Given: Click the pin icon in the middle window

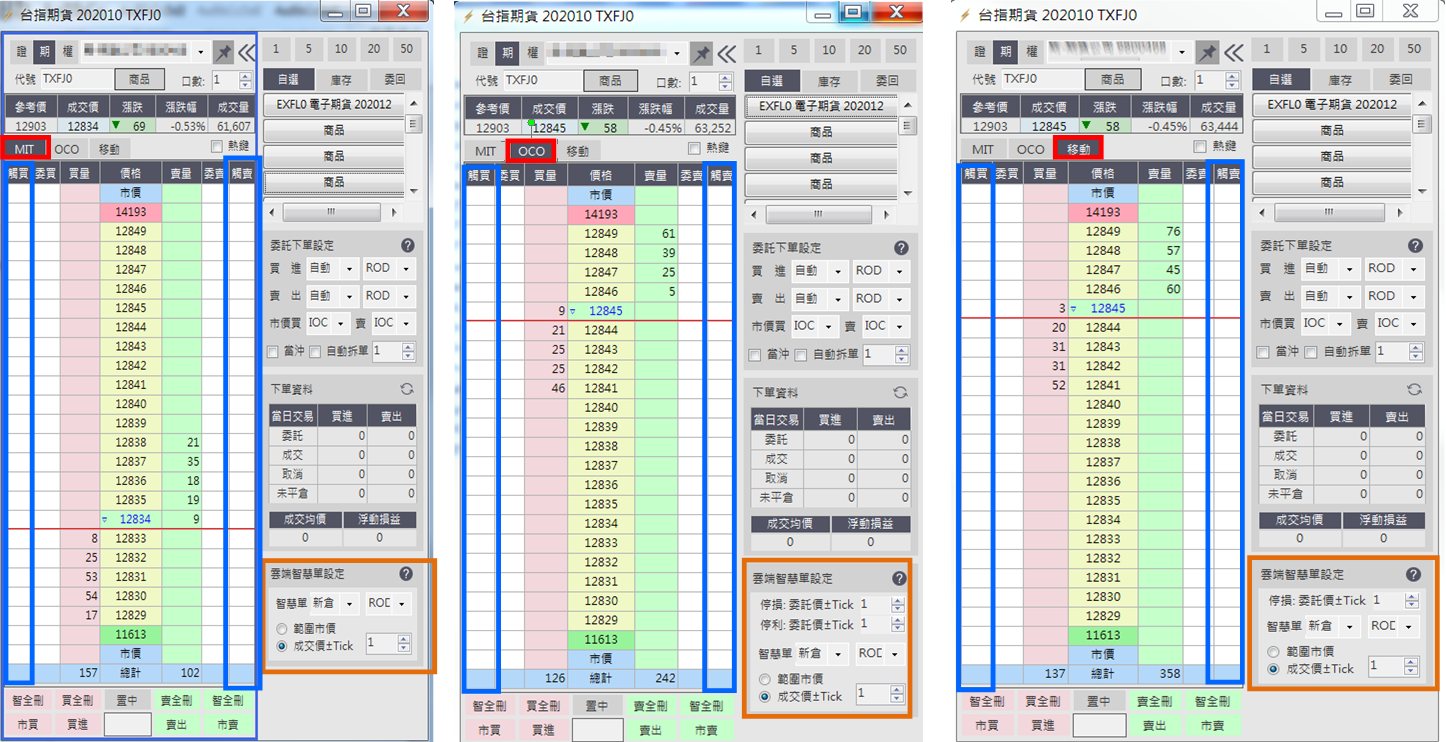Looking at the screenshot, I should coord(703,54).
